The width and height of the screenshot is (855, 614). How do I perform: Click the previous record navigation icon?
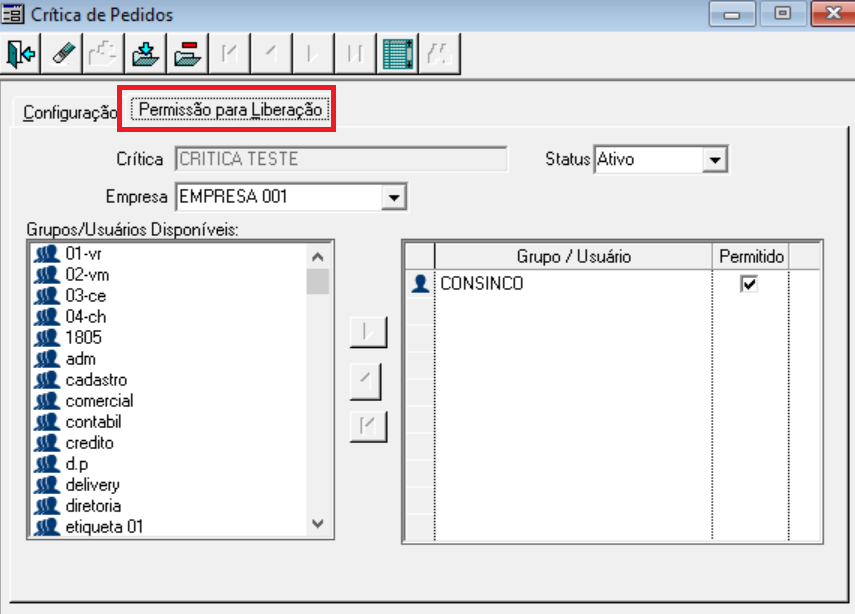point(272,53)
